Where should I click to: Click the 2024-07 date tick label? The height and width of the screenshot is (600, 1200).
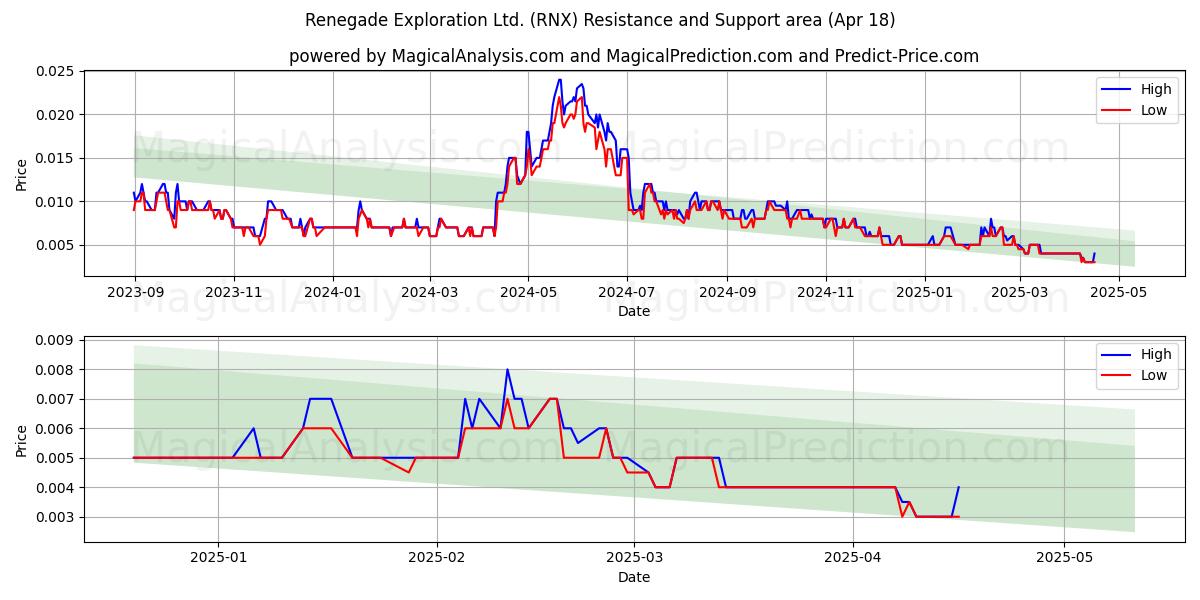point(627,292)
